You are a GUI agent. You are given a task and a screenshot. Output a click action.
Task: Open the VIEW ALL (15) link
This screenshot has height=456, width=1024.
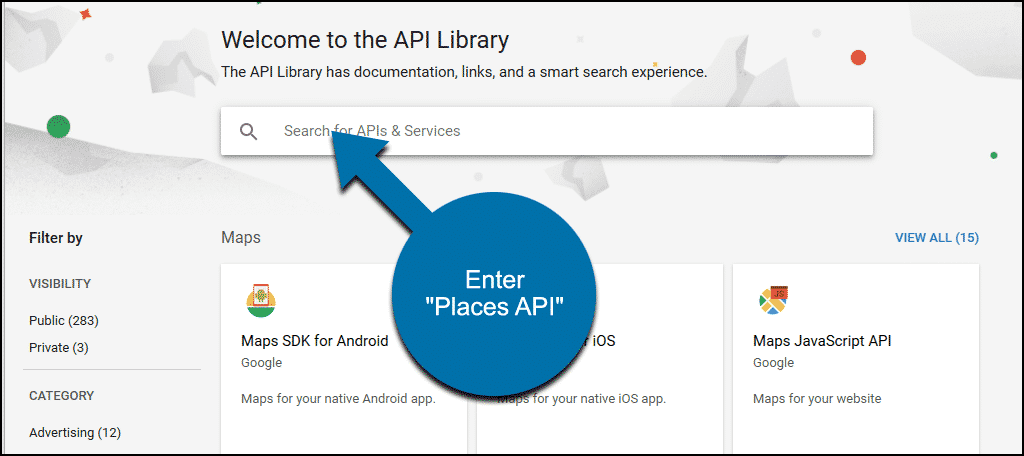[936, 238]
